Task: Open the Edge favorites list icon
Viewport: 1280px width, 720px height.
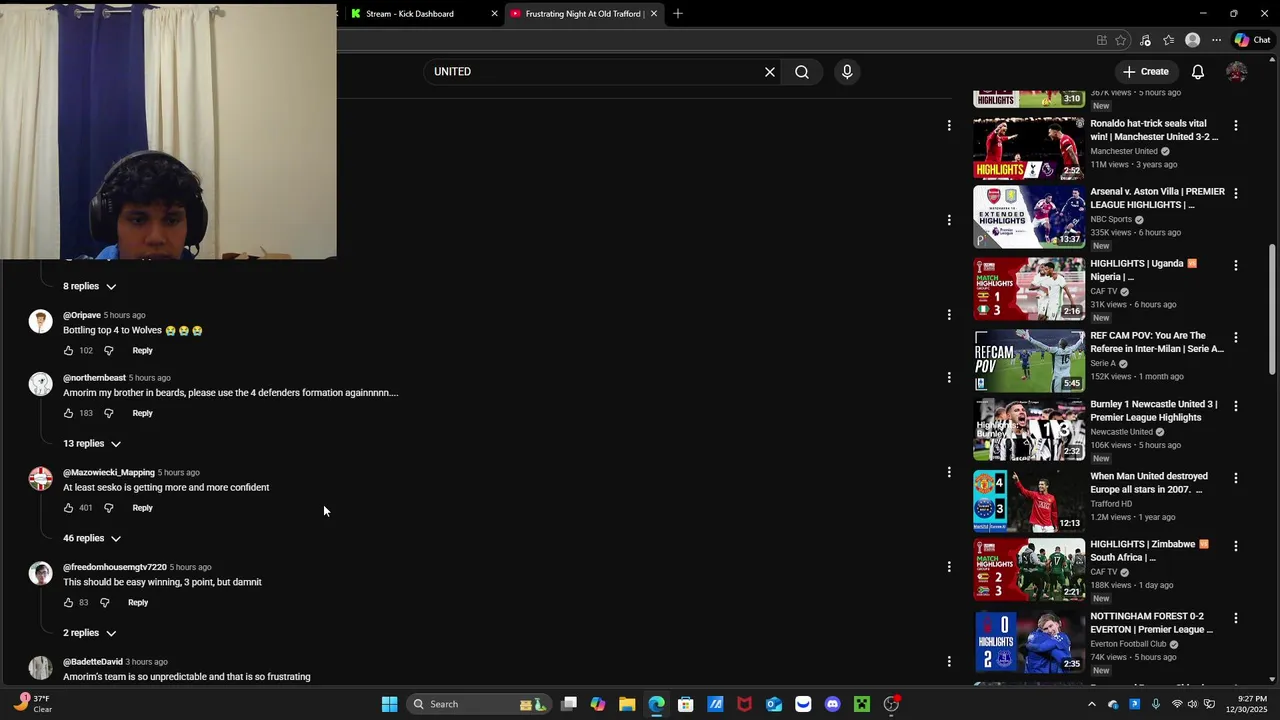Action: pos(1168,40)
